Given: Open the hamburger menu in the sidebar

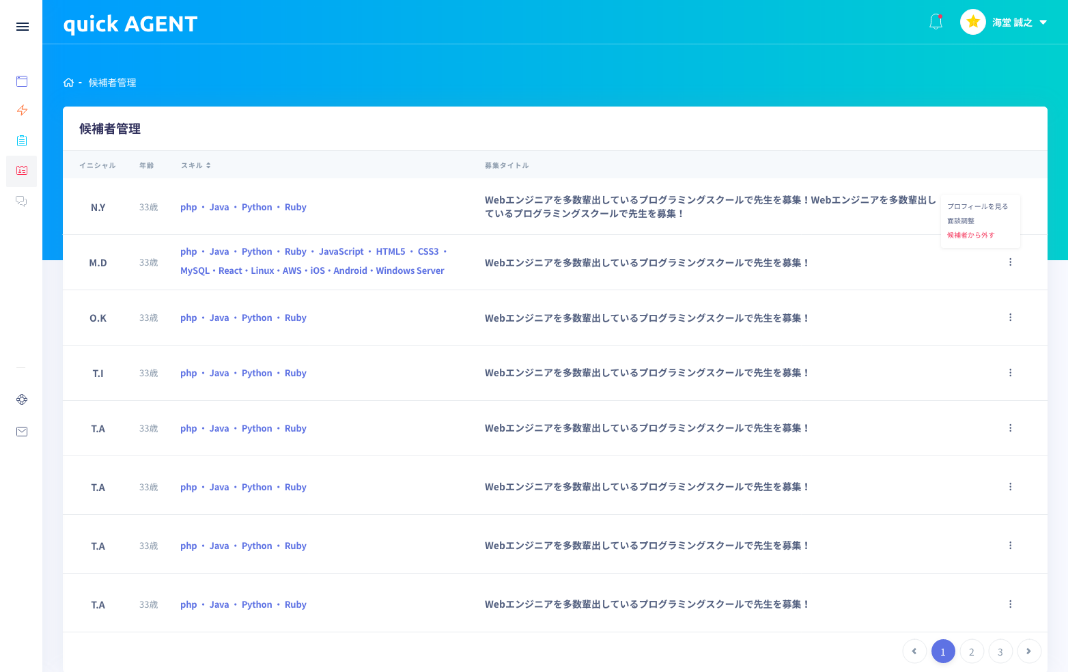Looking at the screenshot, I should tap(22, 27).
